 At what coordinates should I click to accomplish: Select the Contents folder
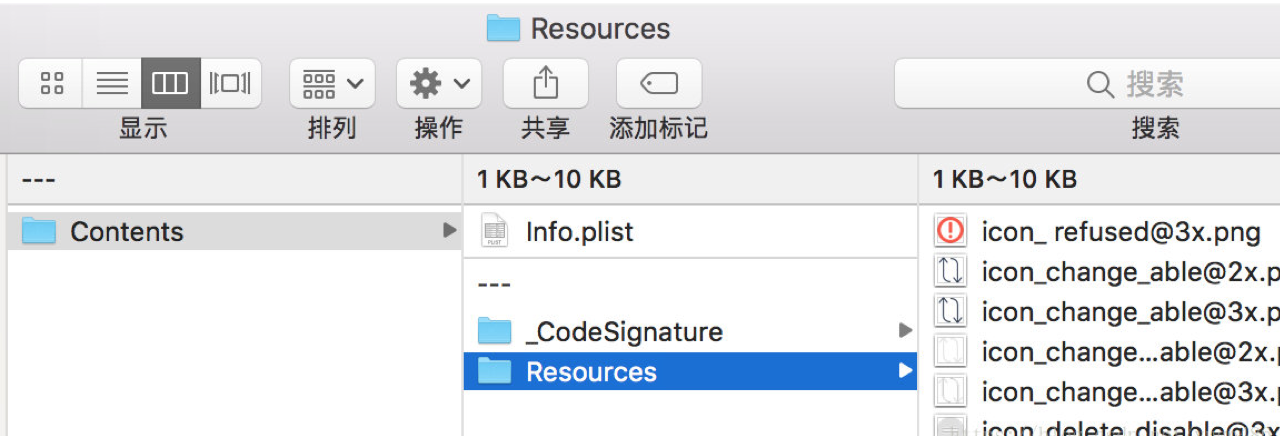(x=127, y=232)
